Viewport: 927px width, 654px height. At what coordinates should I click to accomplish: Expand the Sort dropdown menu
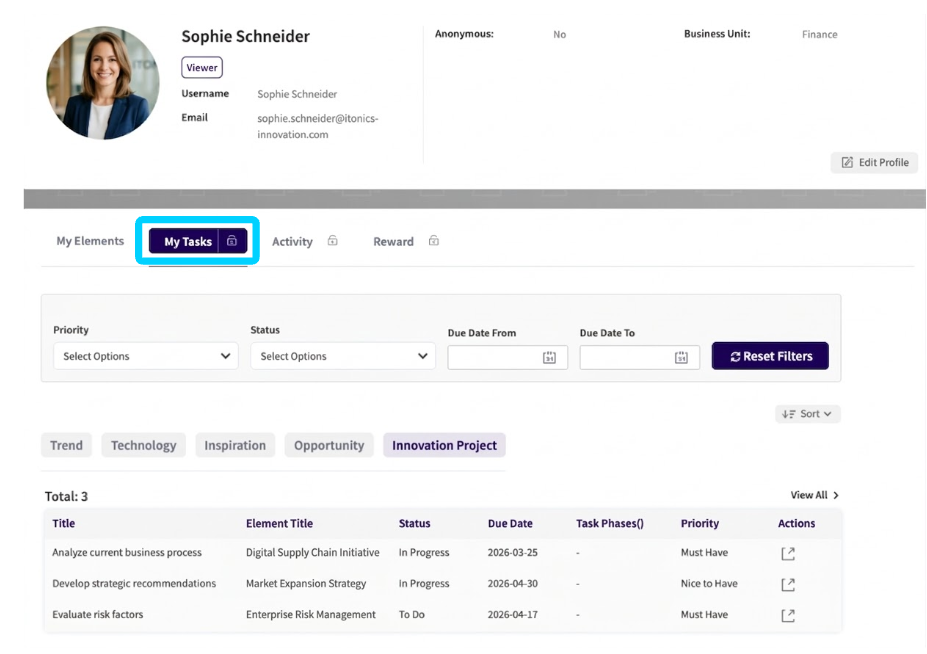point(807,414)
